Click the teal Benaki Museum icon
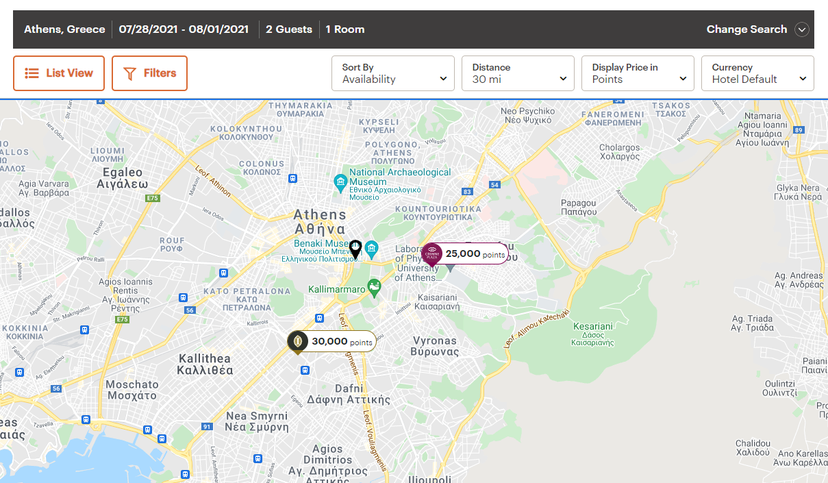This screenshot has width=828, height=483. coord(371,248)
